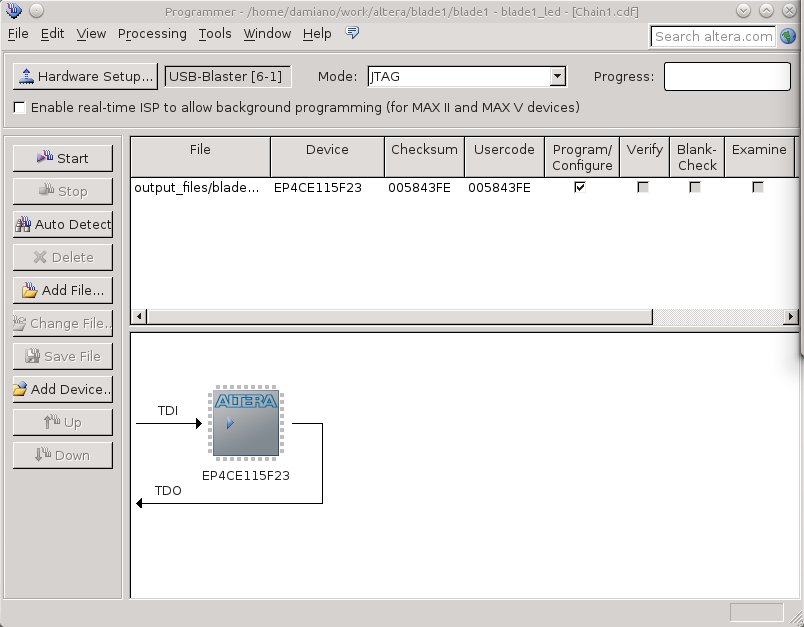Open the Processing menu
The height and width of the screenshot is (627, 804).
click(152, 34)
